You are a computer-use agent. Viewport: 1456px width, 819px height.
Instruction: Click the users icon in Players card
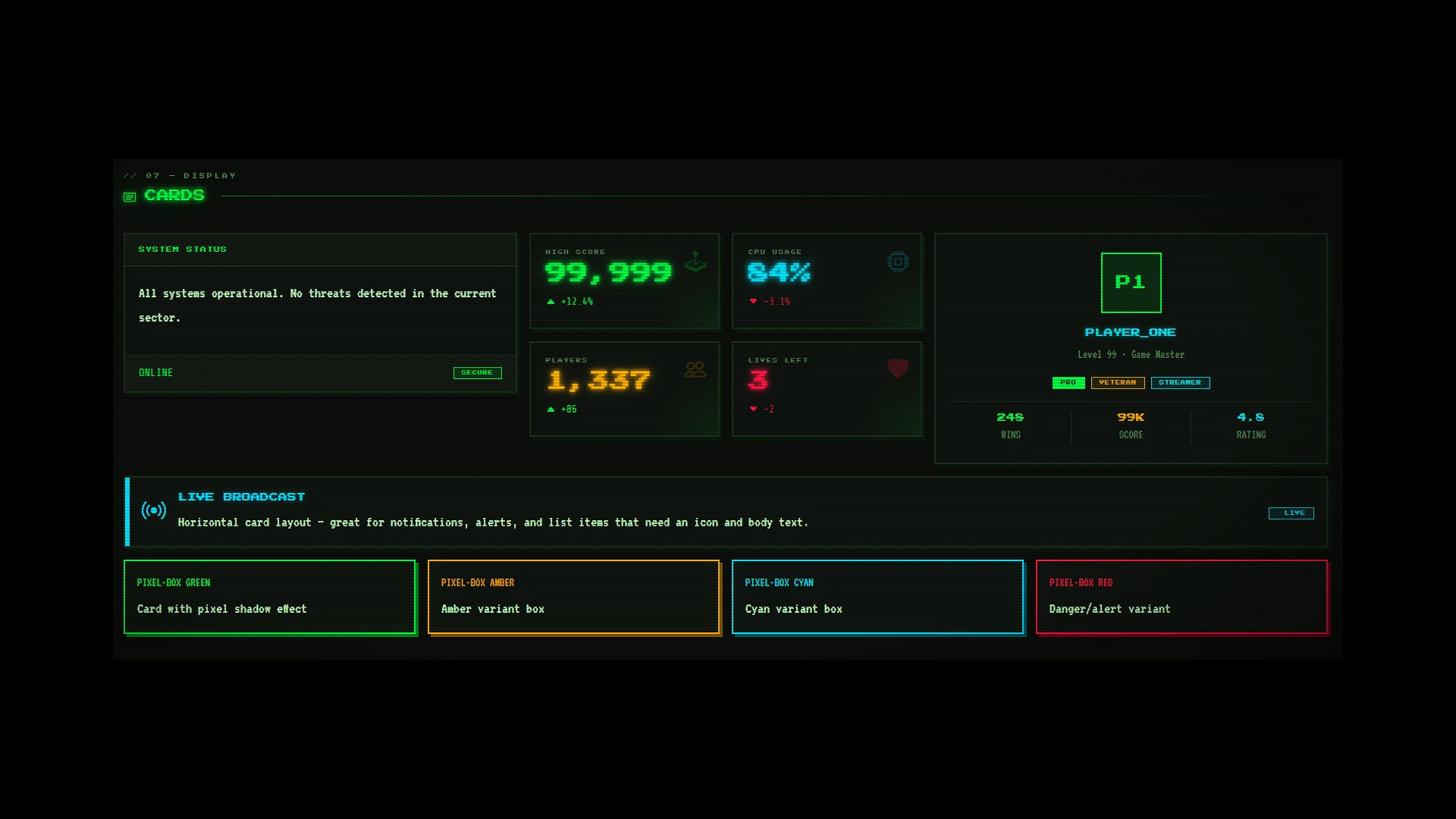pyautogui.click(x=695, y=369)
